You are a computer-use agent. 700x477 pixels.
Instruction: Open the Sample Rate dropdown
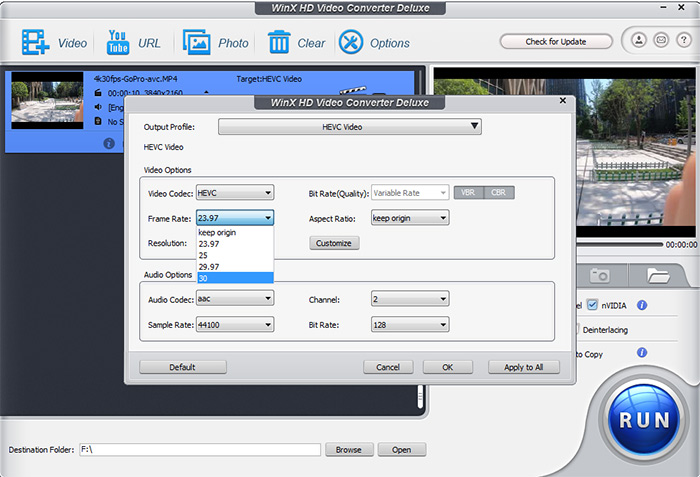coord(235,325)
